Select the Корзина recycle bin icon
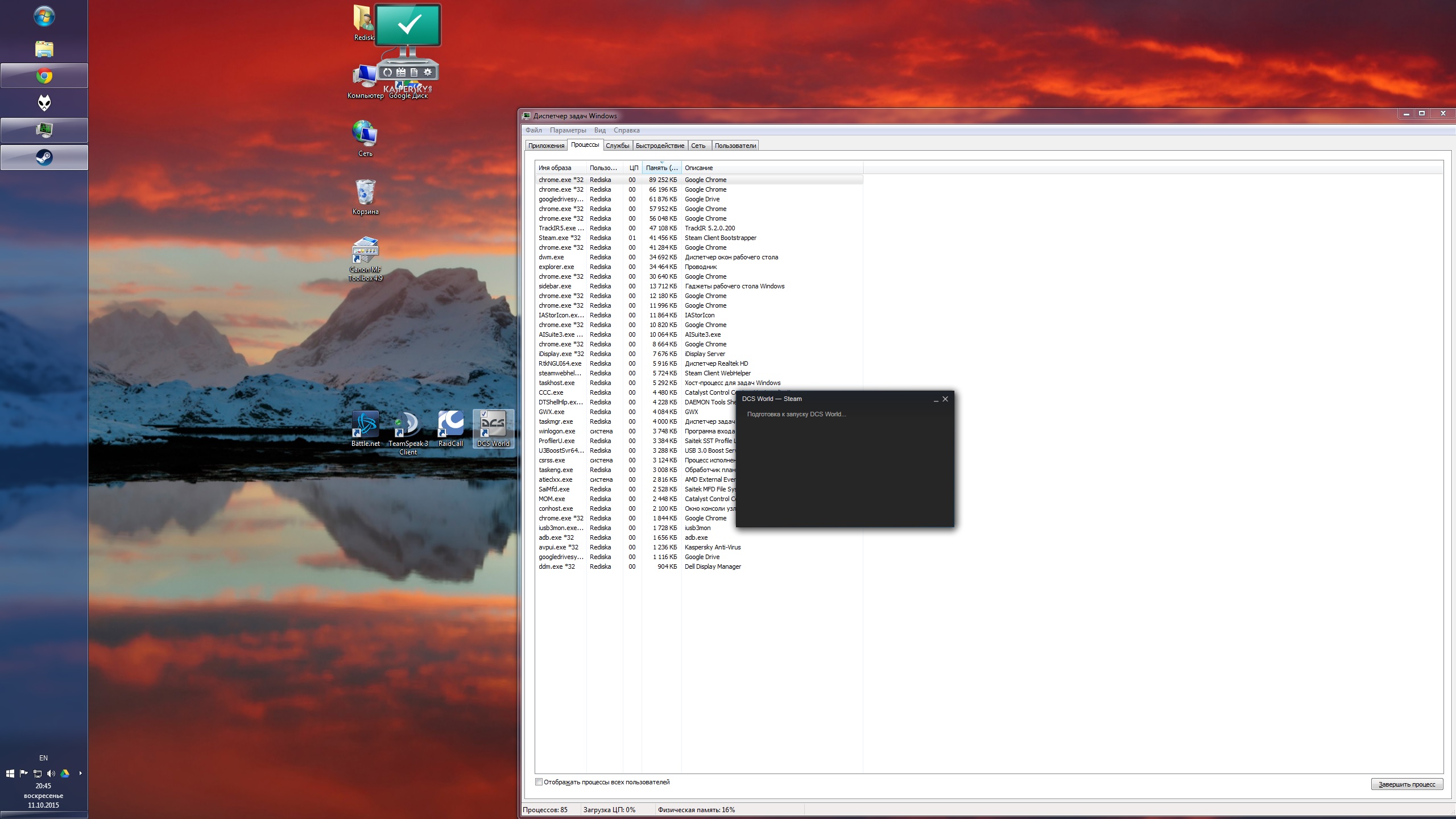The image size is (1456, 819). 365,197
